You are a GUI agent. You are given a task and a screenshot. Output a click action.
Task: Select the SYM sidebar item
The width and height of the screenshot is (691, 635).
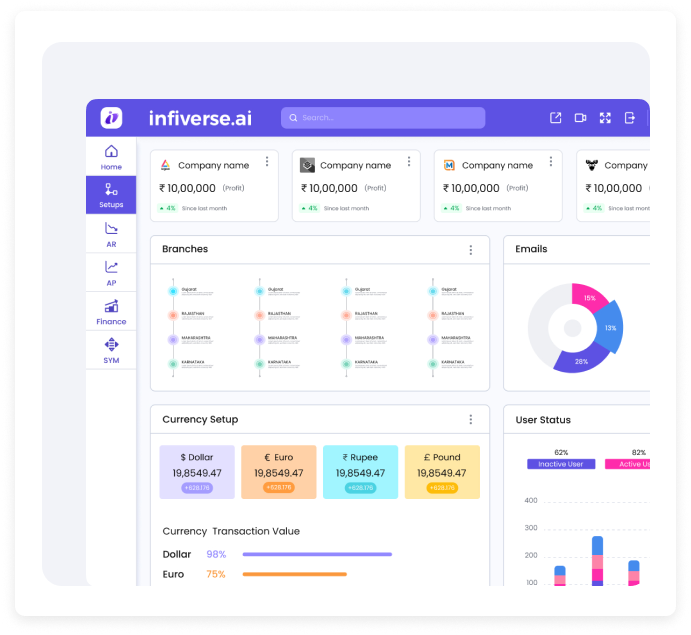(x=111, y=350)
